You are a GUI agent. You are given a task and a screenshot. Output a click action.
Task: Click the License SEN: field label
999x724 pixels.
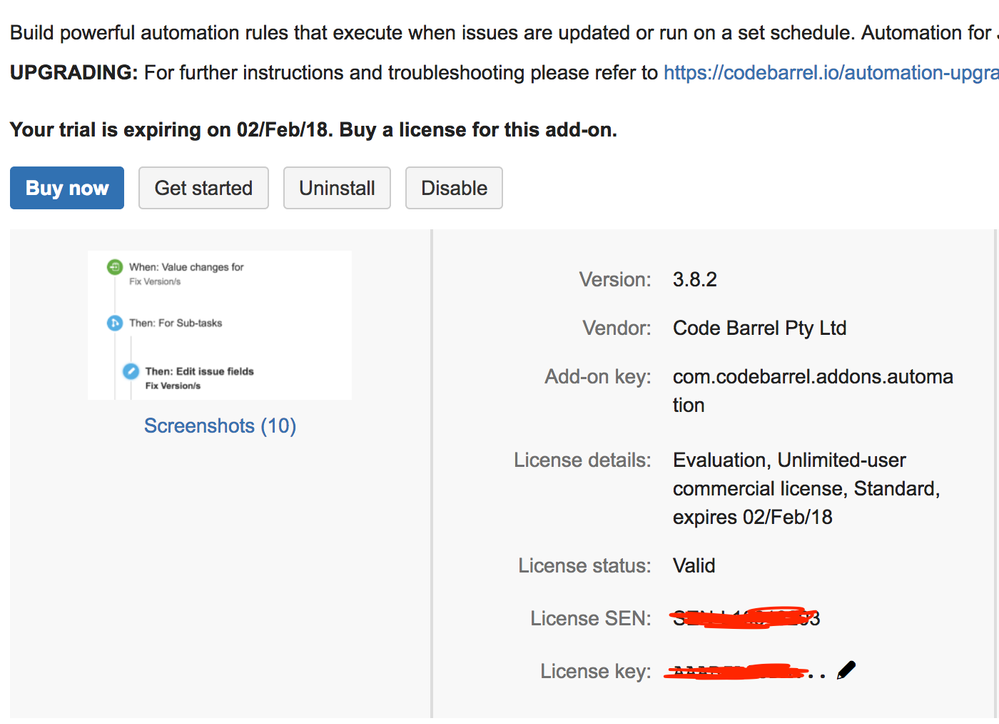tap(591, 618)
